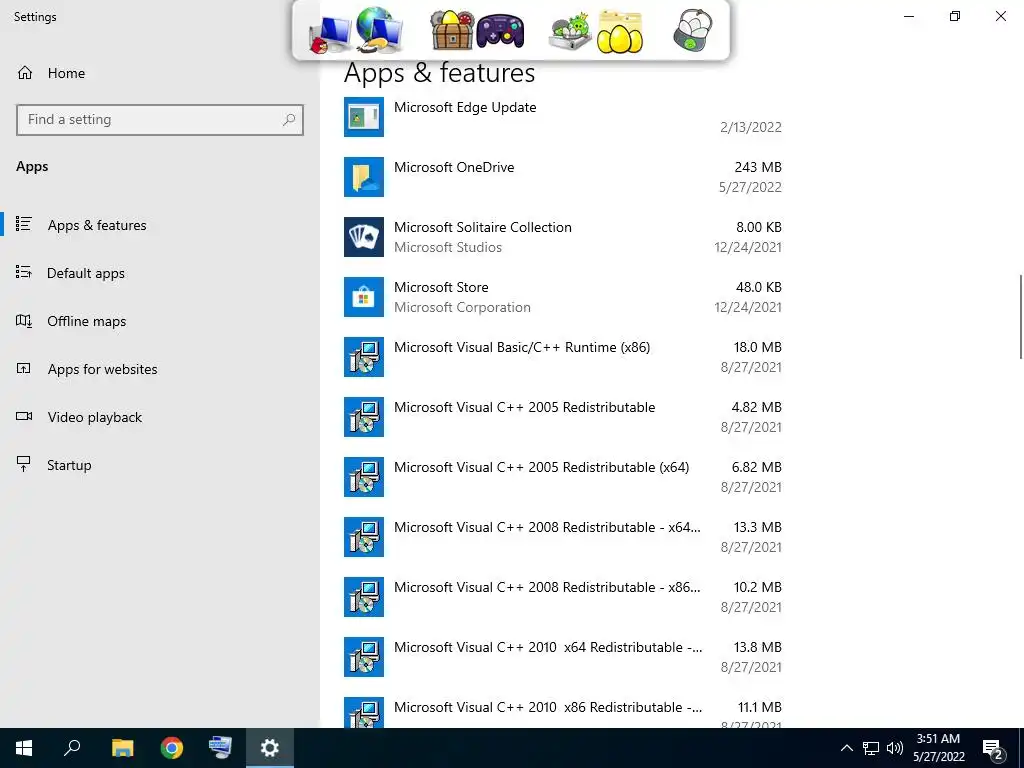
Task: Open the taskbar clock showing 3:51 AM
Action: pos(938,748)
